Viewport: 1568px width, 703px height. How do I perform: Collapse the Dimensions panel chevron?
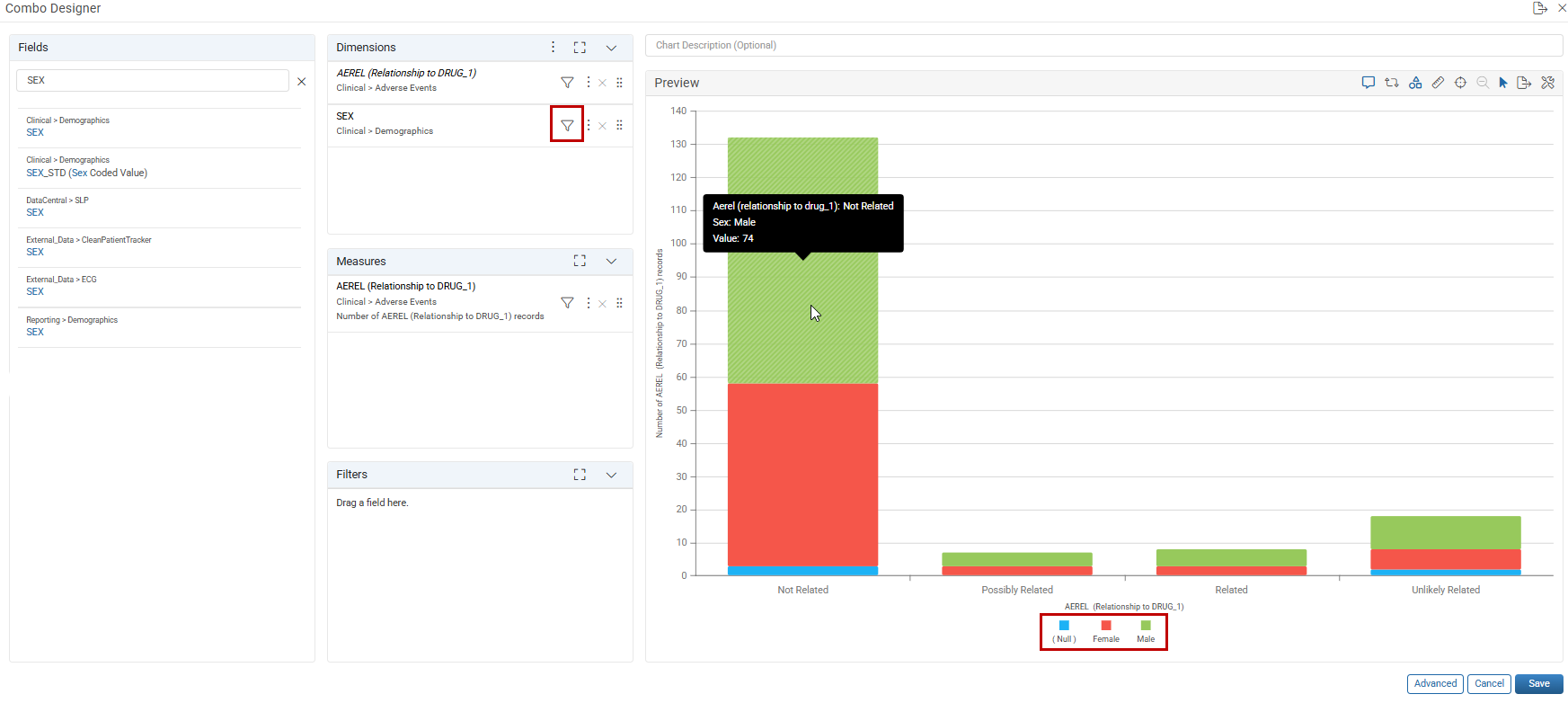[x=611, y=48]
